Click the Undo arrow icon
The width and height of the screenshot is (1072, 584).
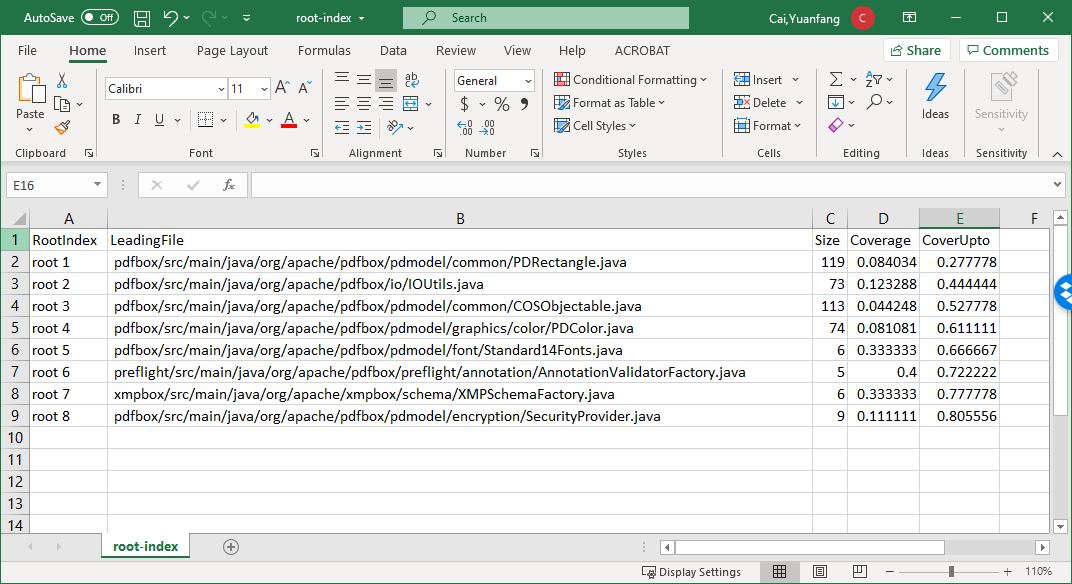click(x=170, y=18)
